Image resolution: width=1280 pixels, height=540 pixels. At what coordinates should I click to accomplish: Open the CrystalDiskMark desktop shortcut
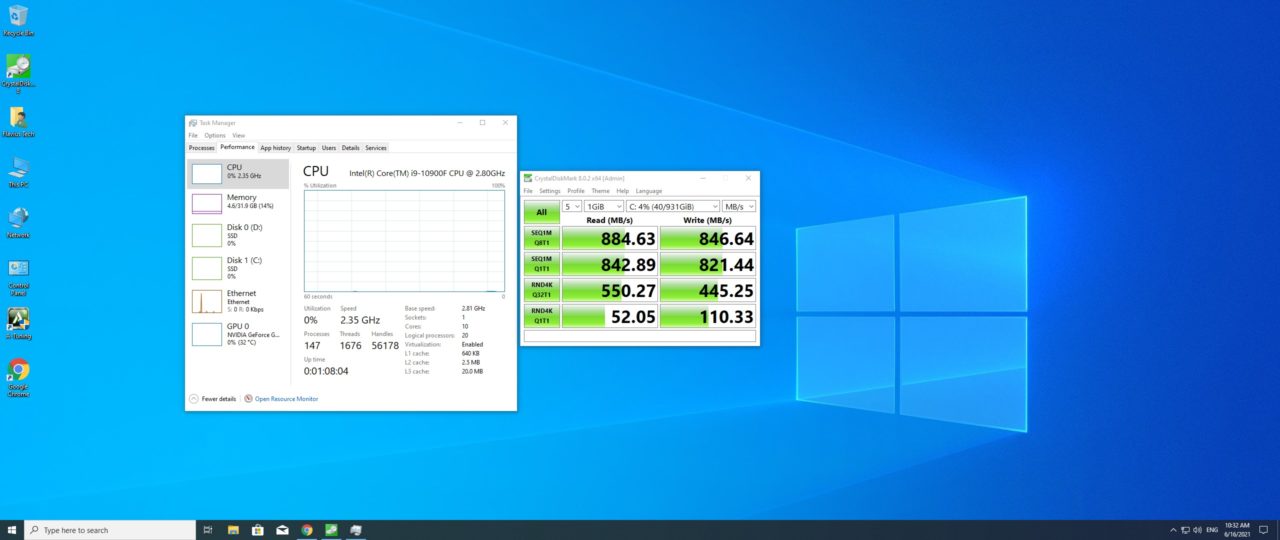pos(18,73)
